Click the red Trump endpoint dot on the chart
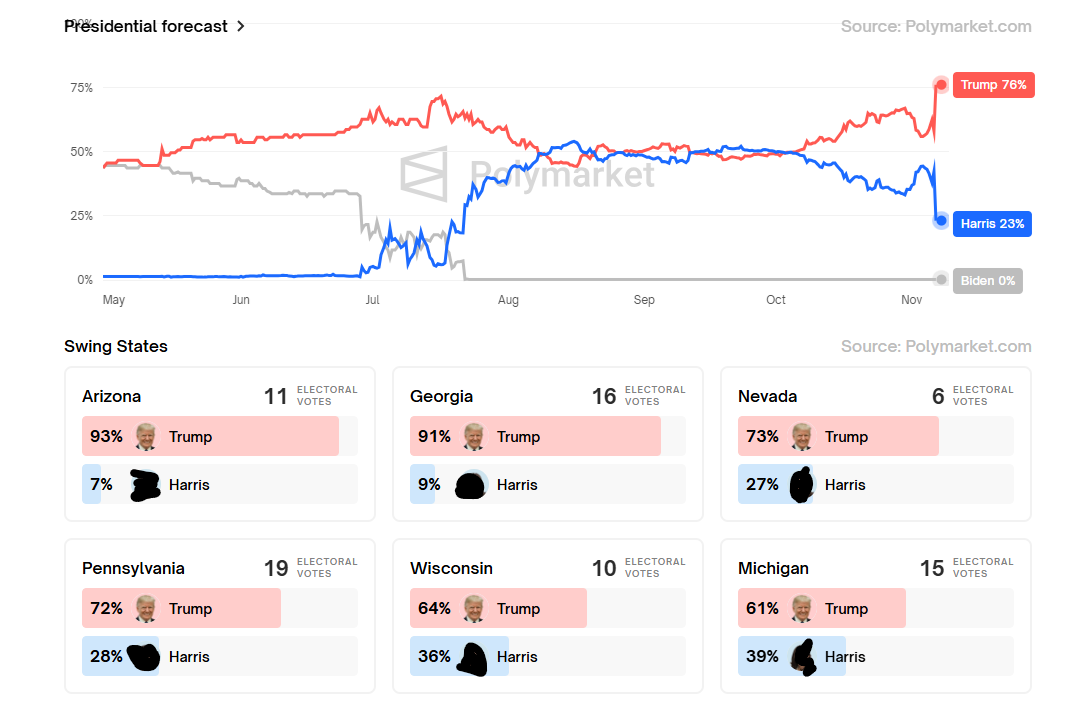The image size is (1088, 722). [941, 85]
